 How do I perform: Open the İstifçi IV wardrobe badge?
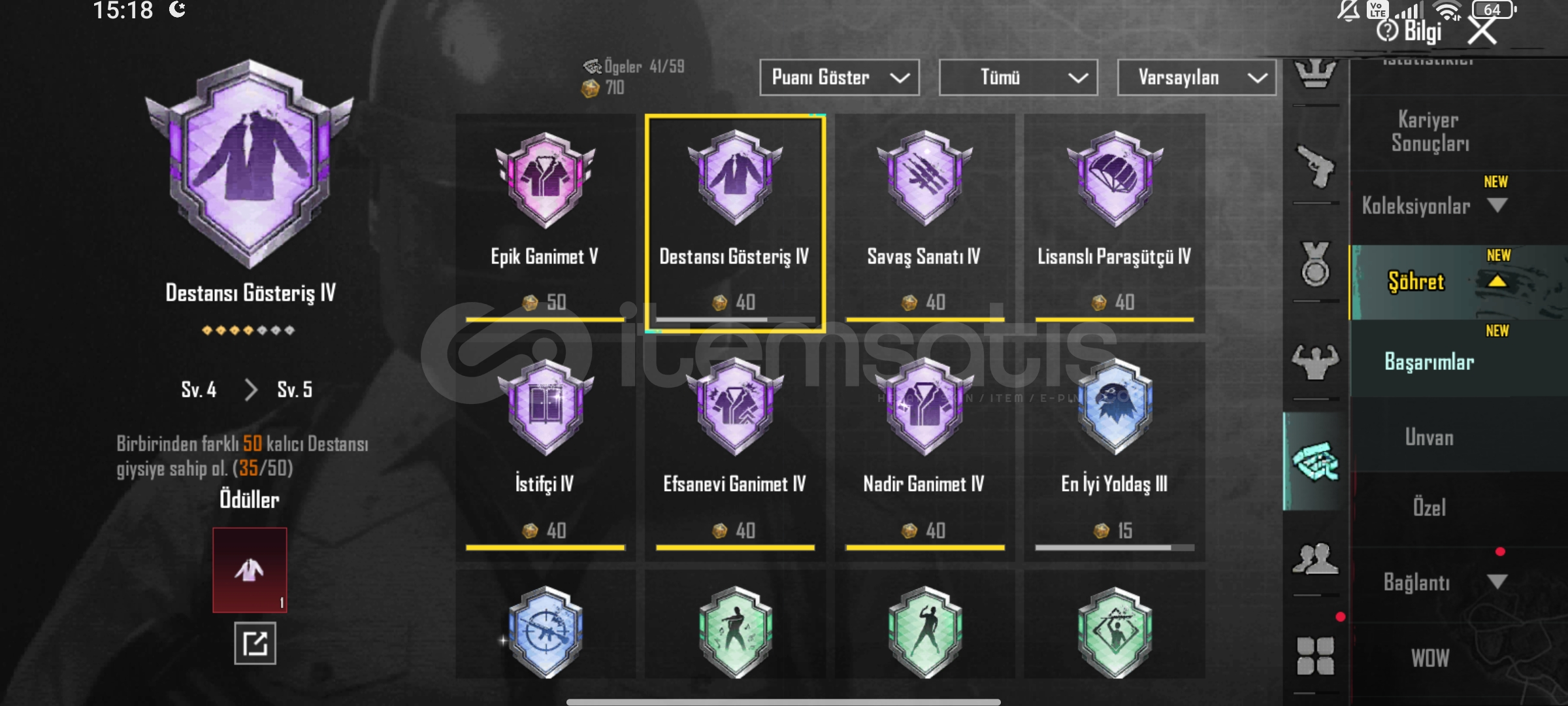tap(545, 451)
